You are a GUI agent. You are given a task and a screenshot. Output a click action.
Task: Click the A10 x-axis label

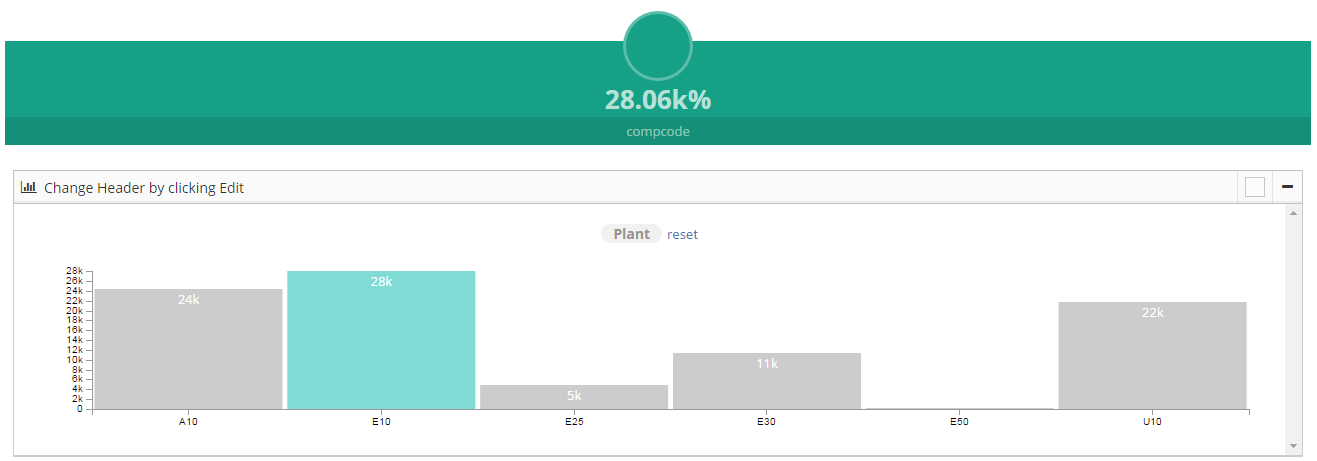(x=189, y=422)
